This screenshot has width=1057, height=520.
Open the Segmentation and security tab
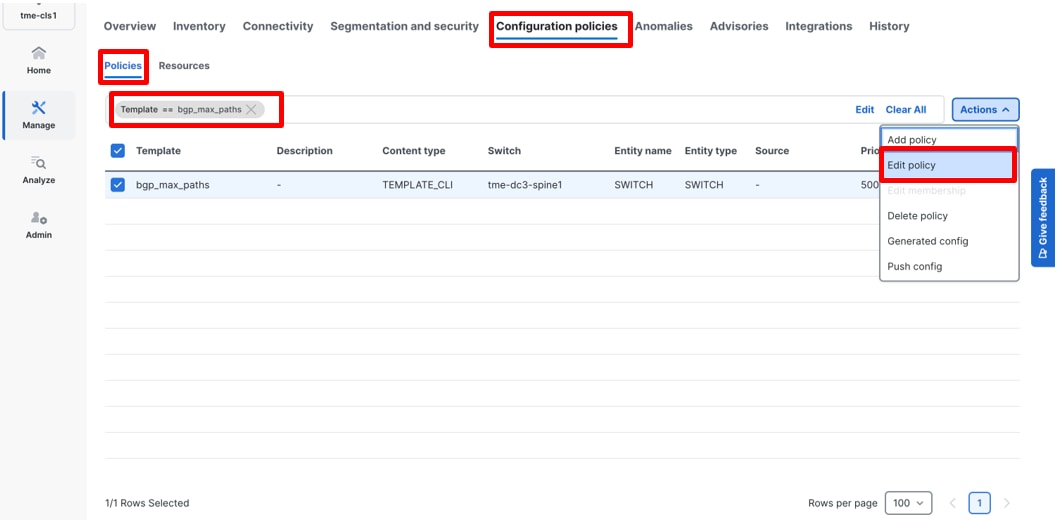click(404, 26)
